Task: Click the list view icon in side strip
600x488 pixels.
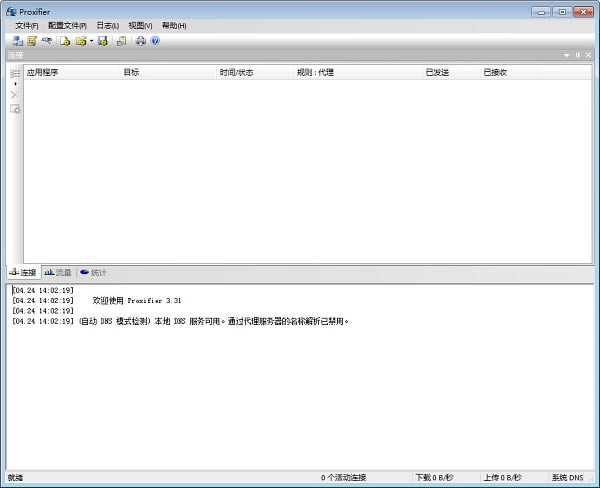Action: (15, 73)
